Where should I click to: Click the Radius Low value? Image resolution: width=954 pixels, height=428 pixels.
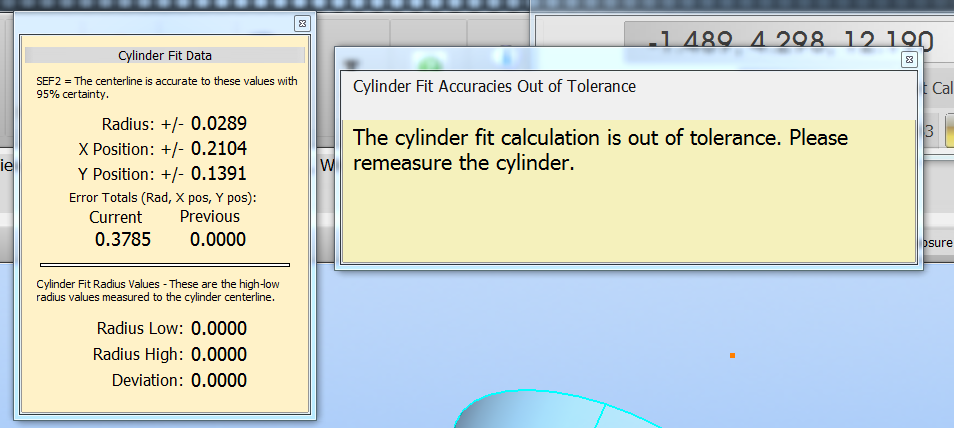click(x=219, y=328)
